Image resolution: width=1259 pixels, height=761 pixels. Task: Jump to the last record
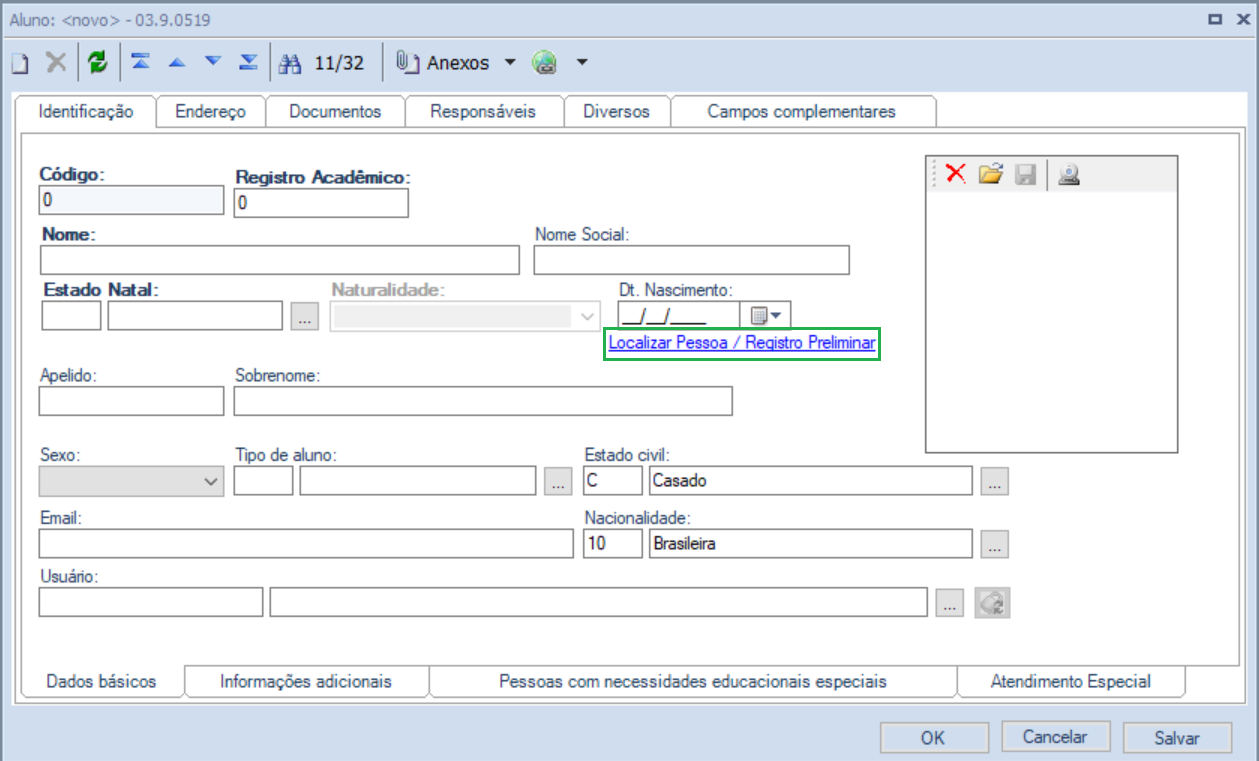point(248,62)
